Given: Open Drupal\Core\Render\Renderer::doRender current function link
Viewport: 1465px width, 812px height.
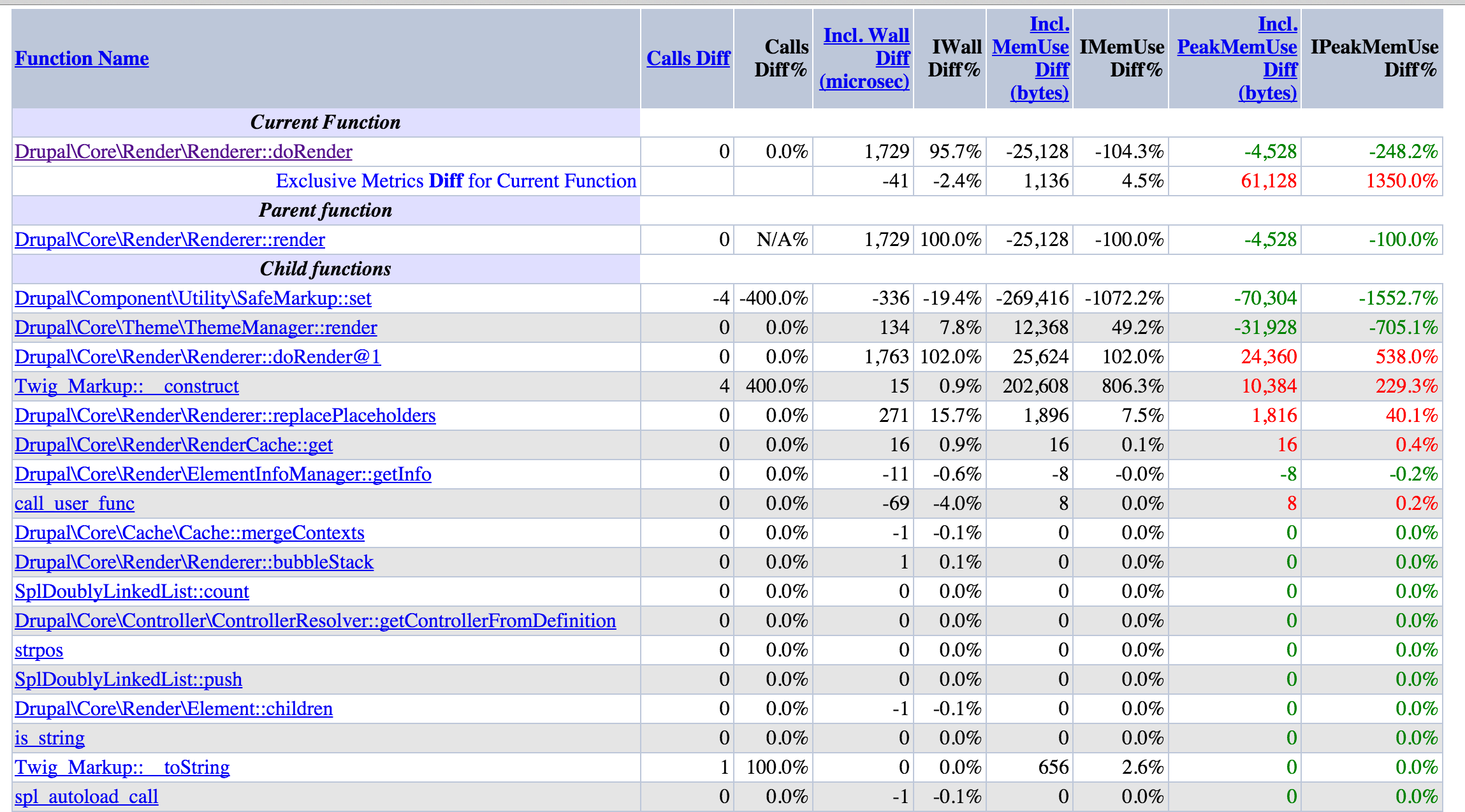Looking at the screenshot, I should [183, 152].
